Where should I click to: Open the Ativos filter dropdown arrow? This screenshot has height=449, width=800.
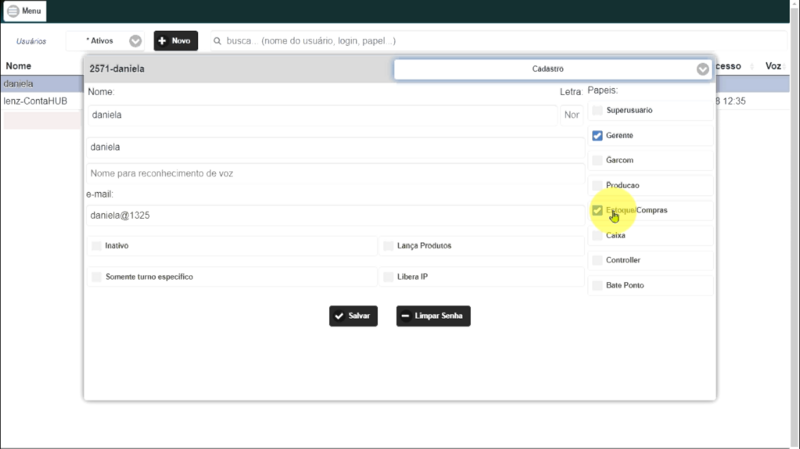coord(135,41)
